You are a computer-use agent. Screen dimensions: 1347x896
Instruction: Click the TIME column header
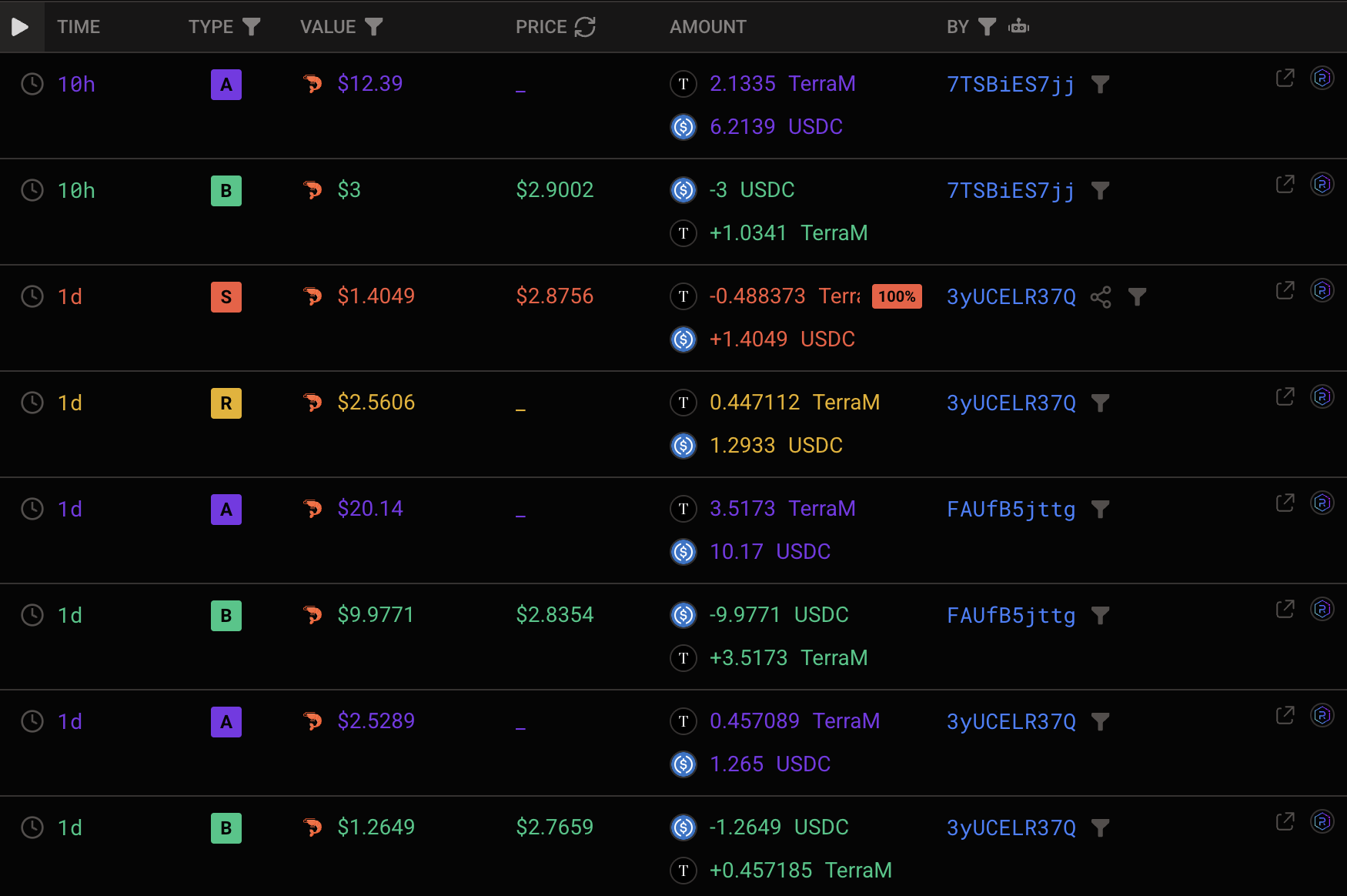coord(79,27)
